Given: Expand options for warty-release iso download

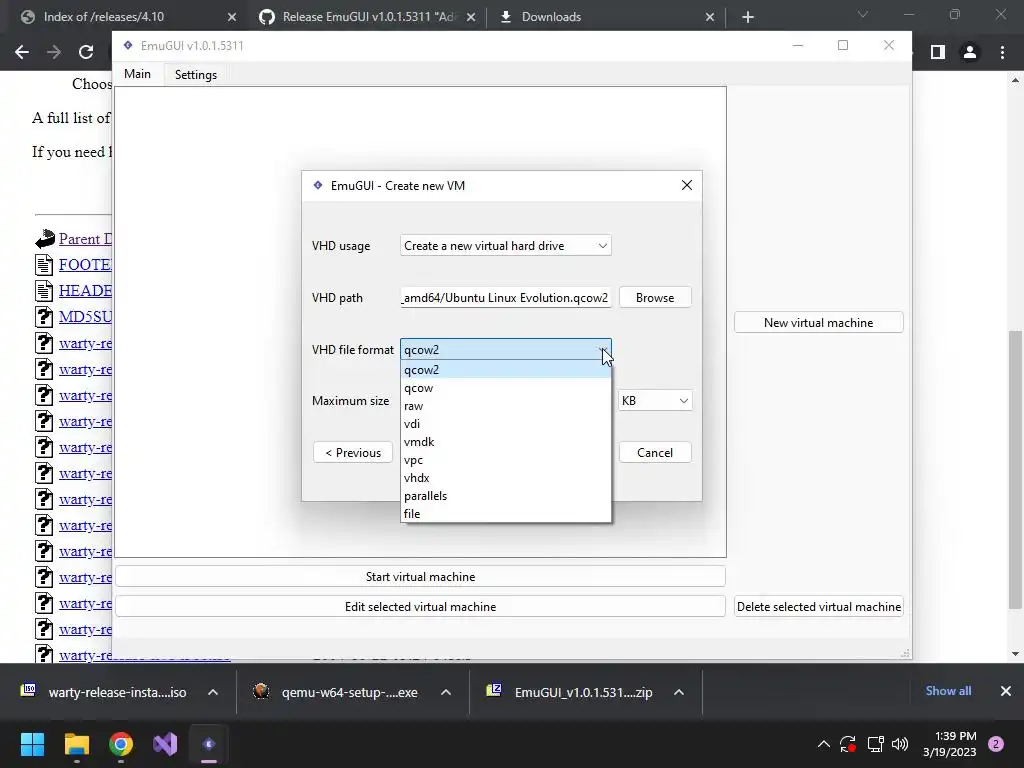Looking at the screenshot, I should [x=213, y=692].
